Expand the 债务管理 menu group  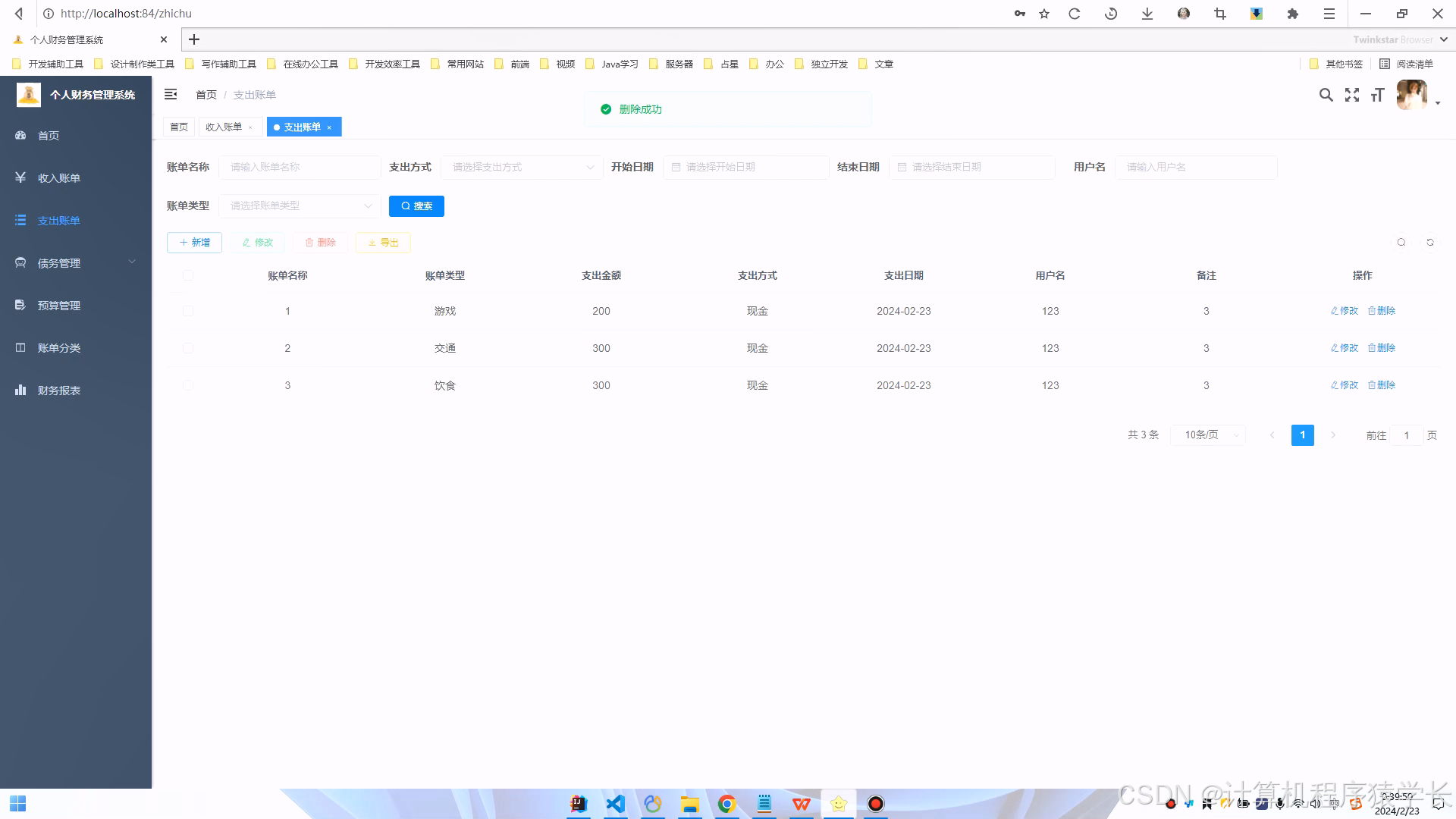click(x=58, y=262)
